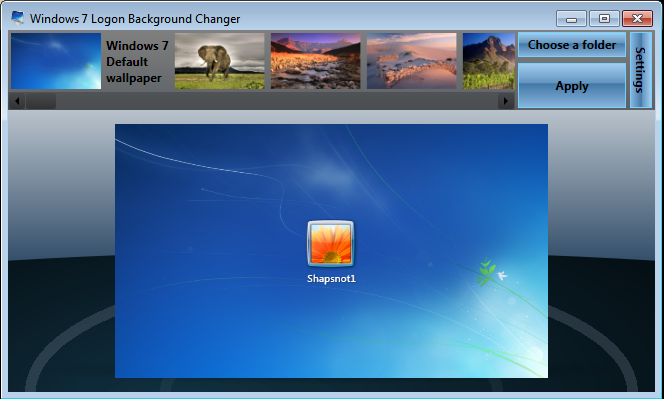This screenshot has height=399, width=666.
Task: Click the flower user picture in preview
Action: (330, 243)
